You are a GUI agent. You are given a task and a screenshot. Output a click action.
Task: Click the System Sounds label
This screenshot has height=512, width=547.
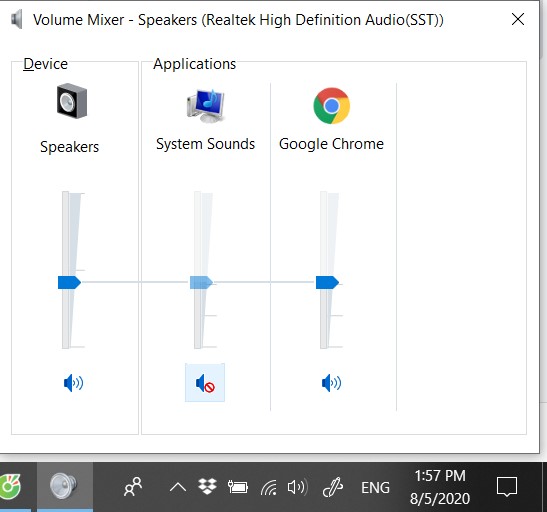click(205, 144)
